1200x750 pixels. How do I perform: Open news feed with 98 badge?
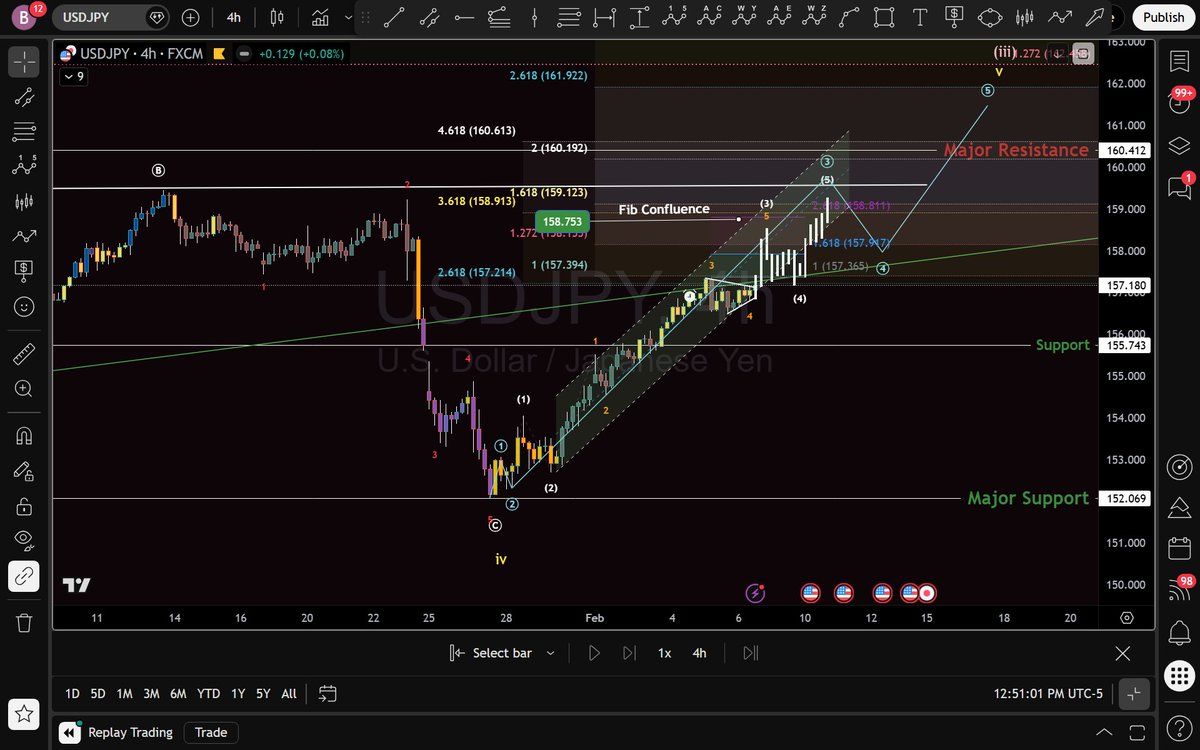[1179, 590]
